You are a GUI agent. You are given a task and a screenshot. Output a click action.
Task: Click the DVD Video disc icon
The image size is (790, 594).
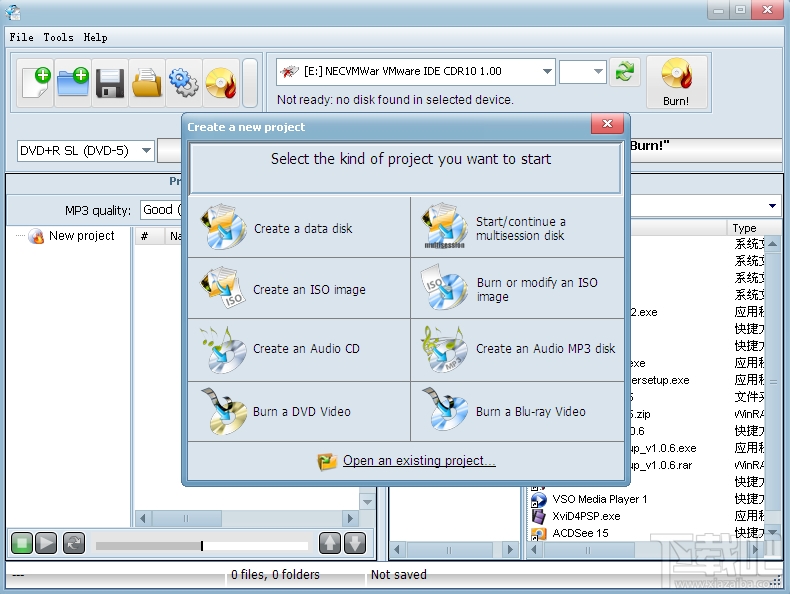coord(224,411)
